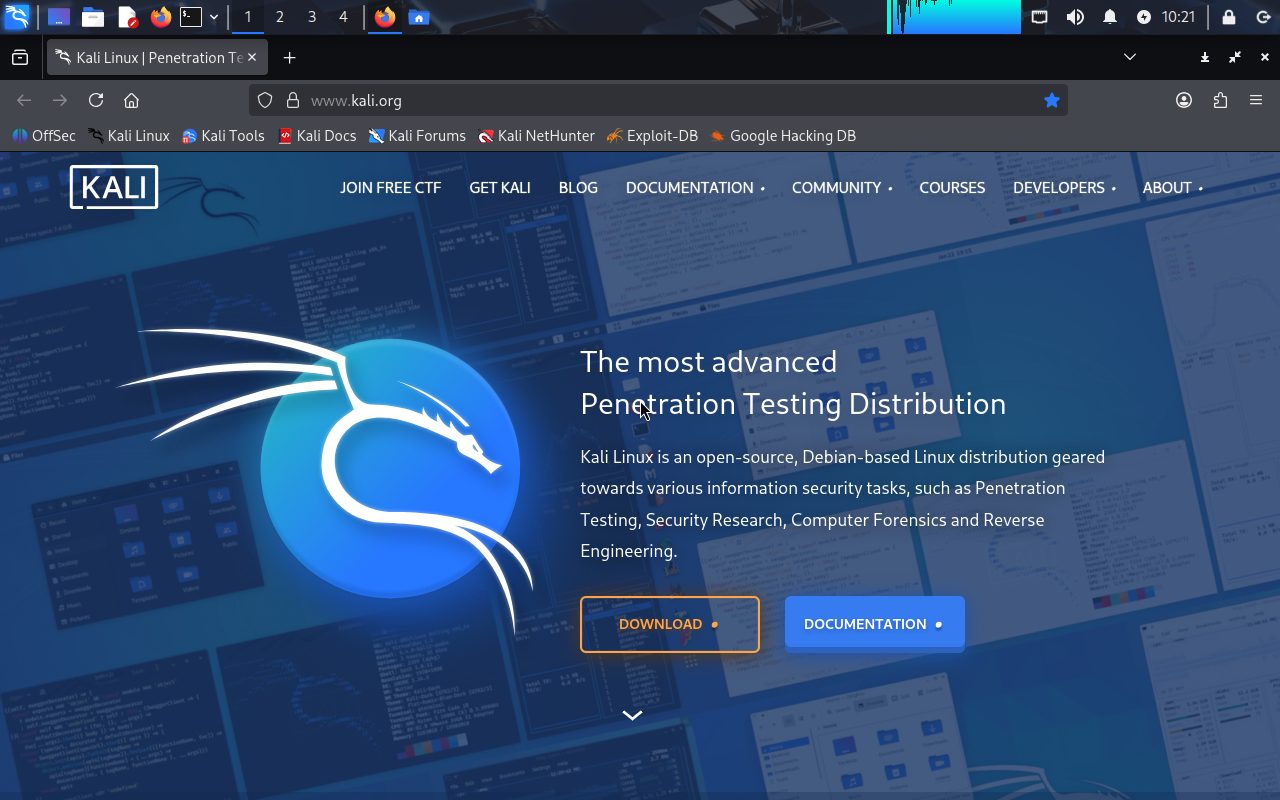Go to the browser Home page icon

point(131,100)
